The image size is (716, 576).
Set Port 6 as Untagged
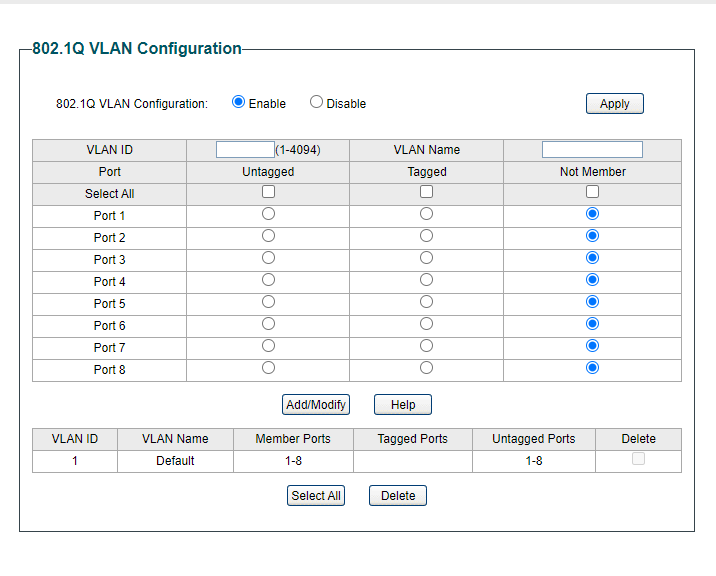point(268,324)
